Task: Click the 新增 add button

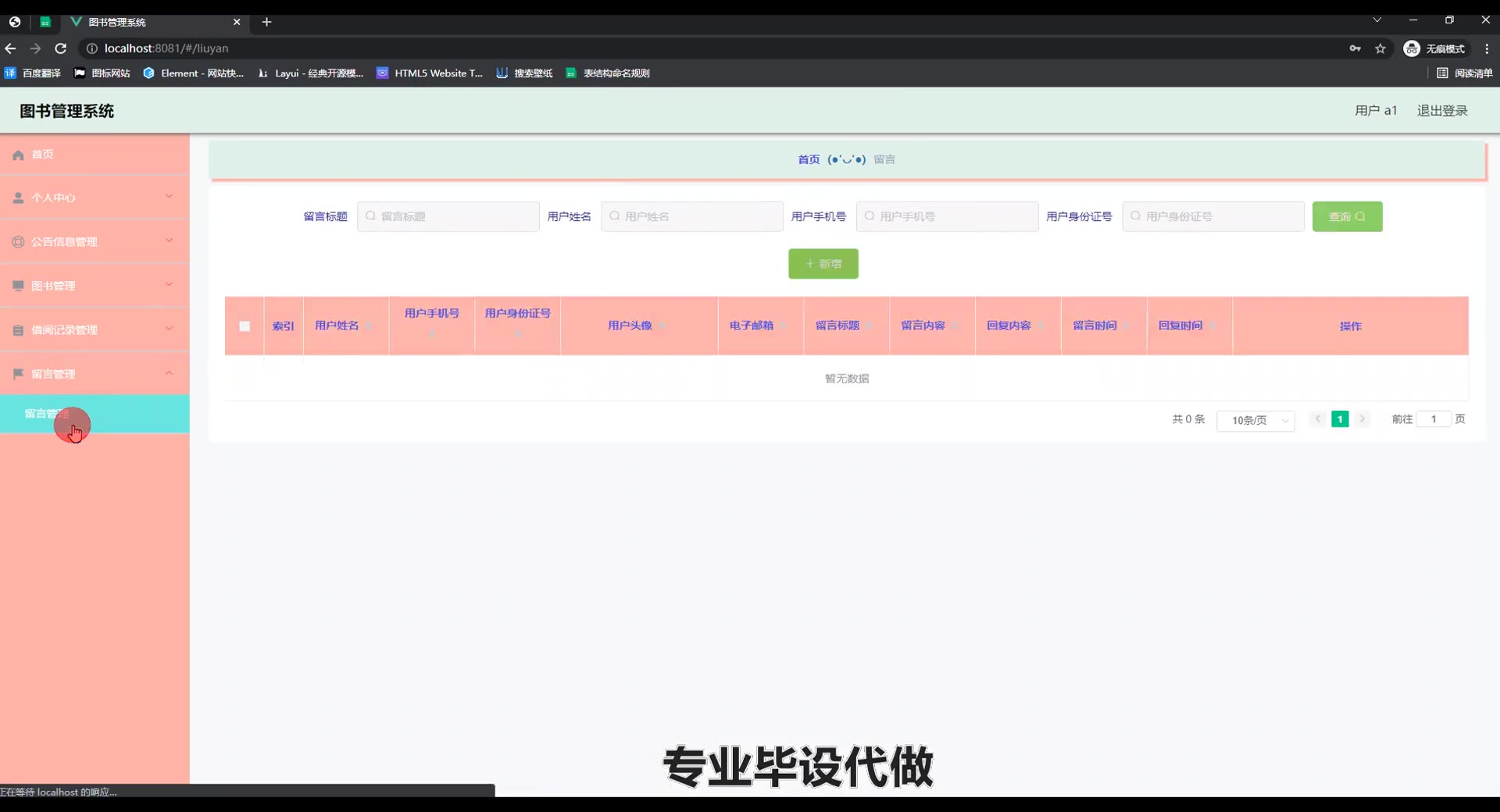Action: click(823, 264)
